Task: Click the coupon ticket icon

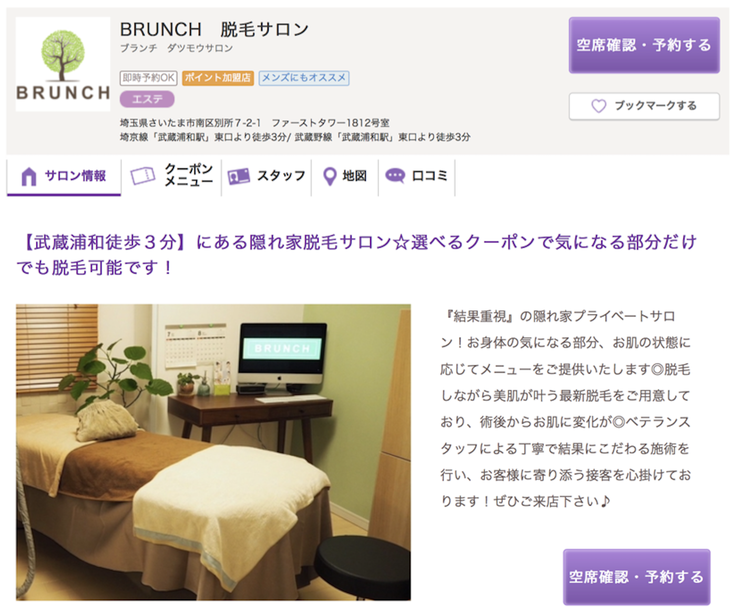Action: 142,176
